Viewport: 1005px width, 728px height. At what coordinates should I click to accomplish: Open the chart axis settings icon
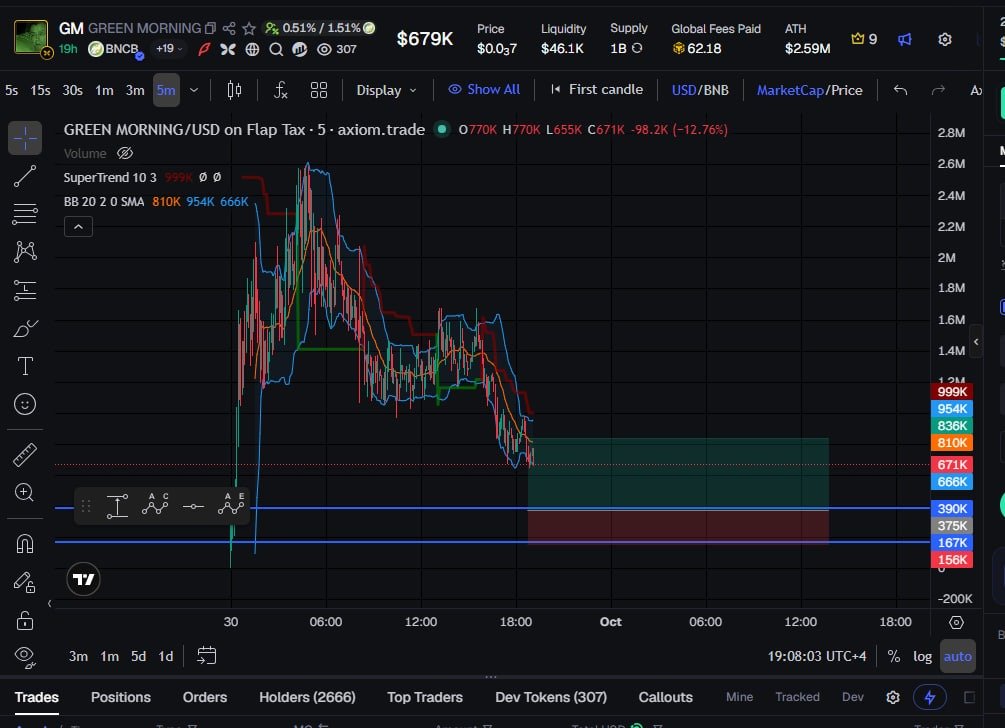(956, 622)
